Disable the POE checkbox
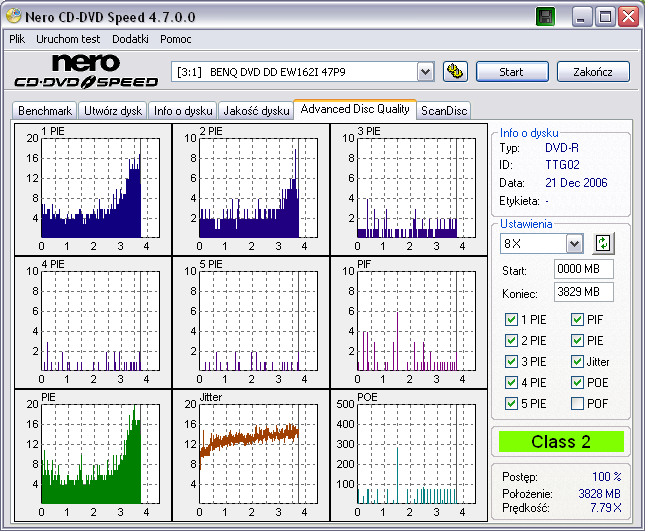The width and height of the screenshot is (645, 531). (x=577, y=383)
